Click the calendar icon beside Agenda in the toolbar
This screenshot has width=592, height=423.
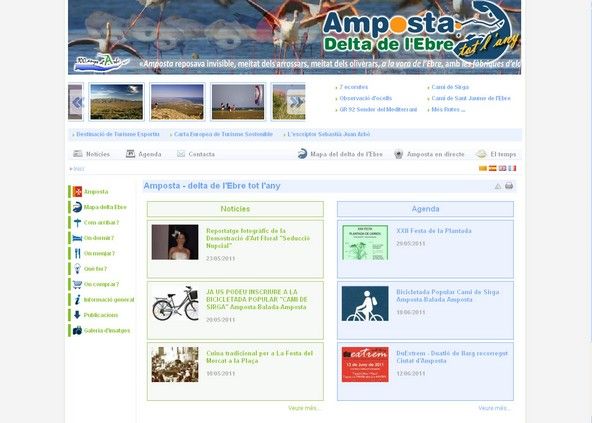(x=130, y=153)
